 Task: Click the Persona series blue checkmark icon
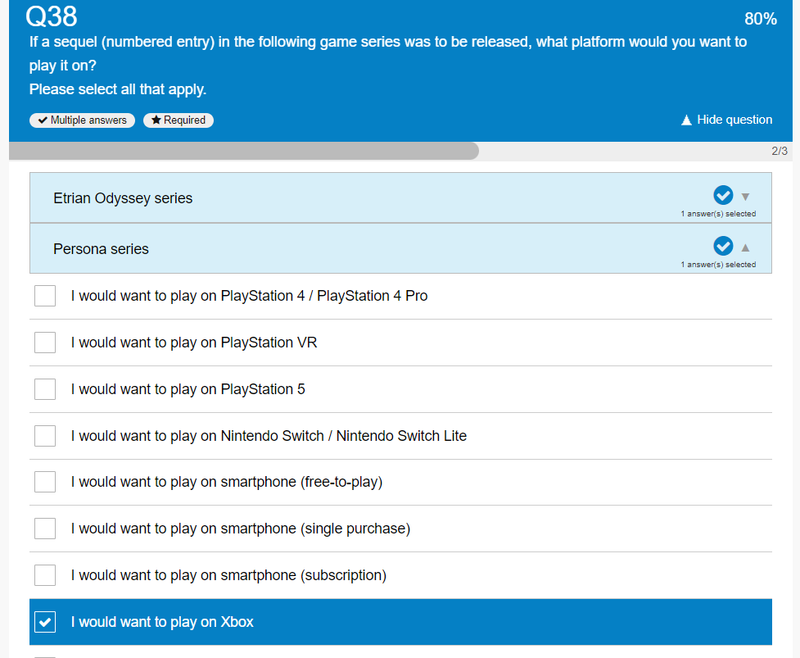point(722,246)
